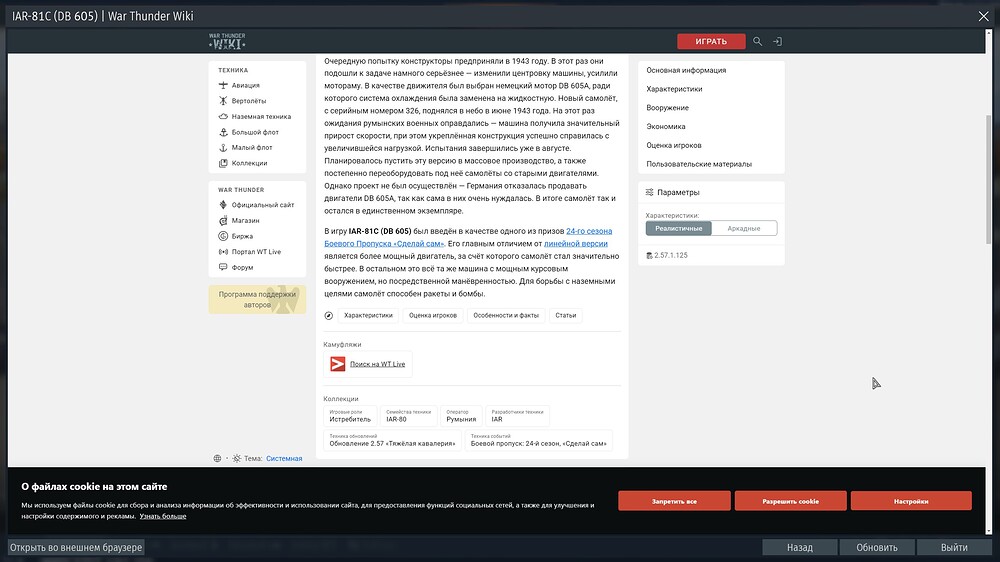Viewport: 1000px width, 562px height.
Task: Select the Статьи chip
Action: (566, 315)
